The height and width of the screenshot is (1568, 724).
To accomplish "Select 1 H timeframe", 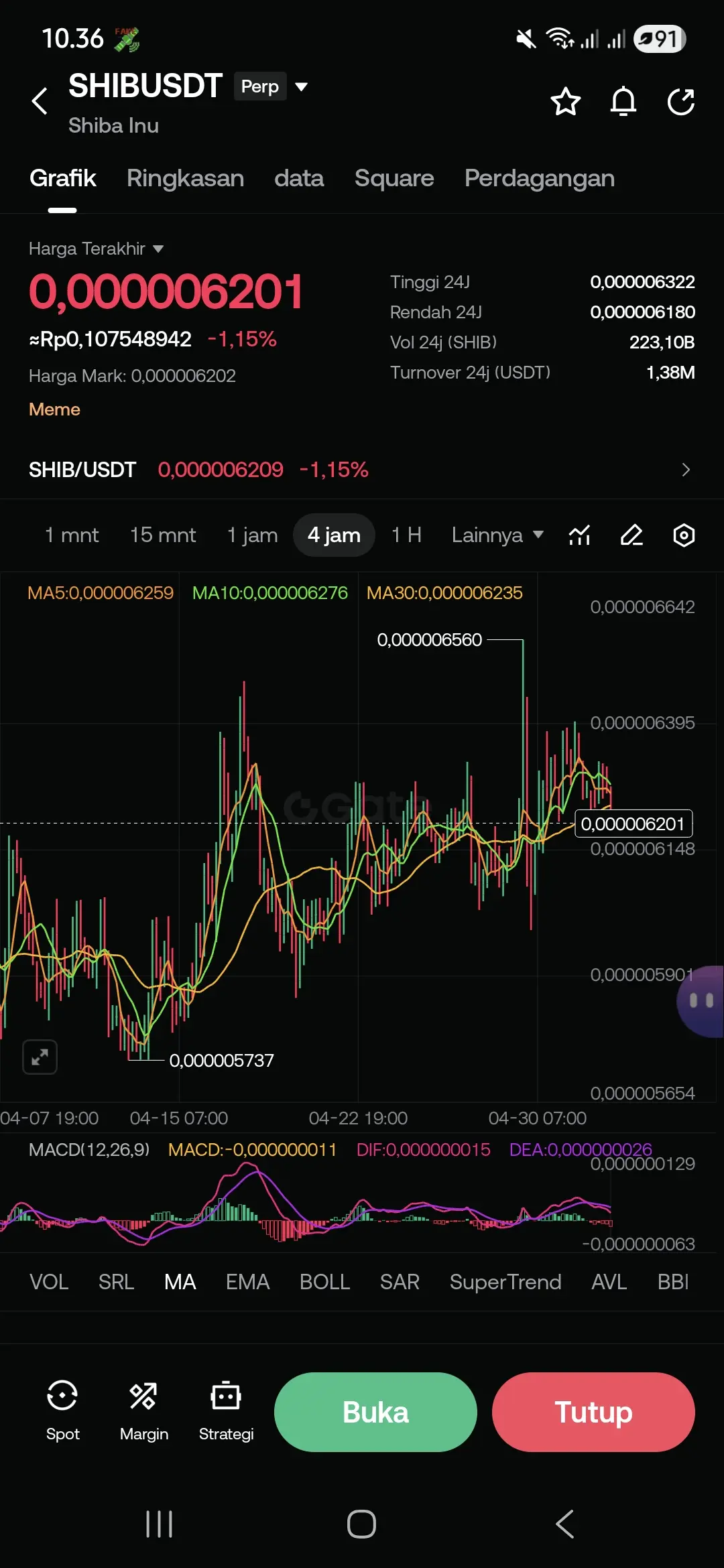I will click(407, 535).
